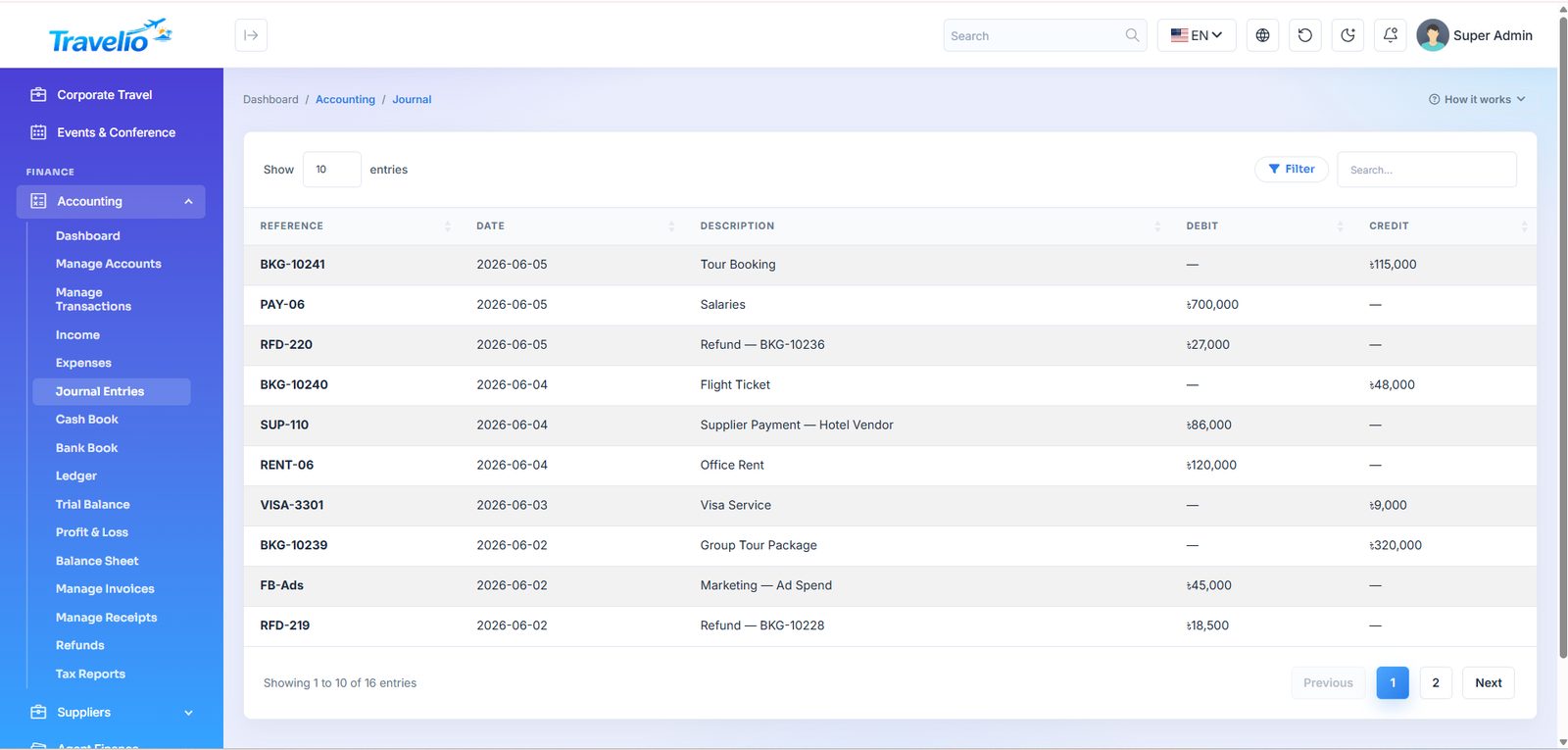
Task: Sort by Date column arrows
Action: click(x=671, y=225)
